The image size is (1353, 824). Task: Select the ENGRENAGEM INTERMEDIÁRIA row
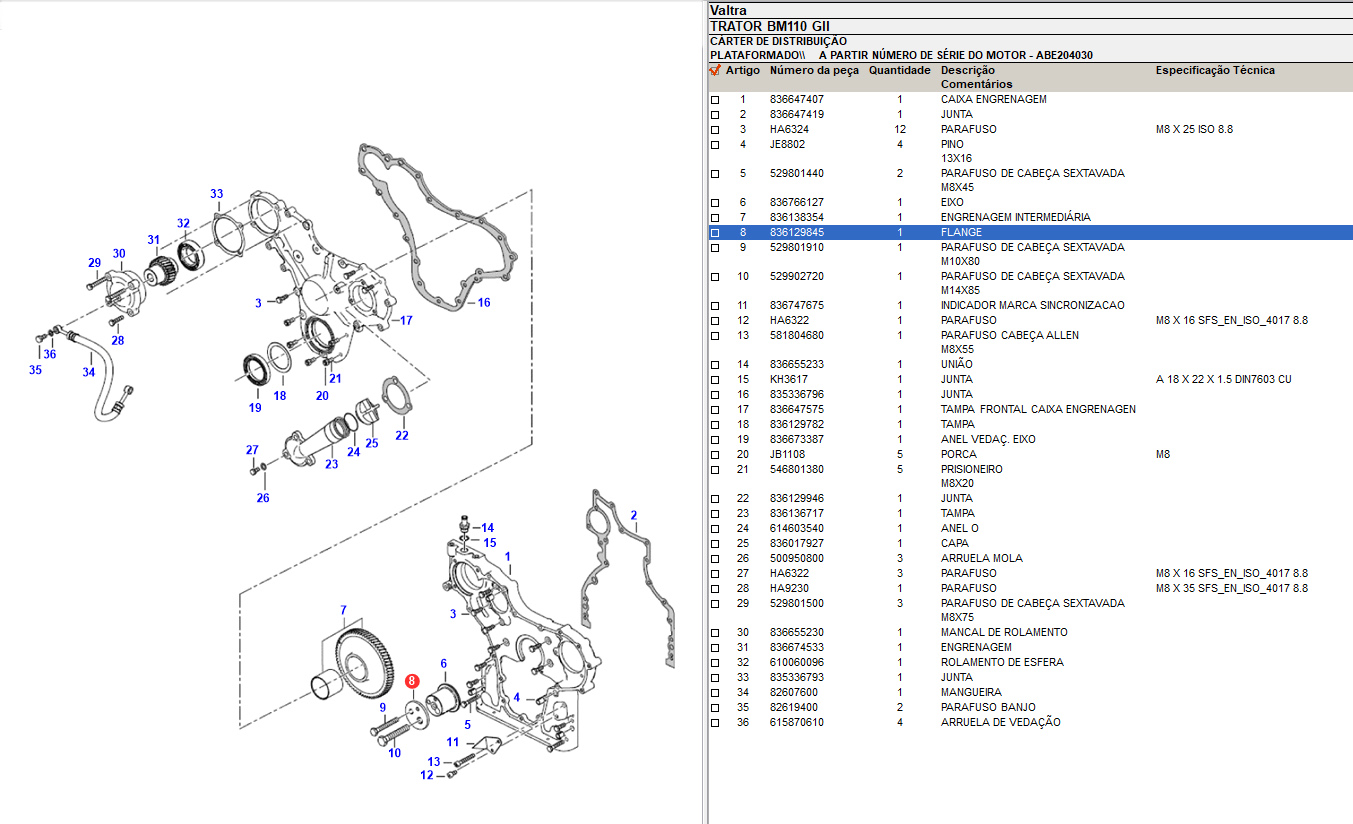click(1015, 218)
